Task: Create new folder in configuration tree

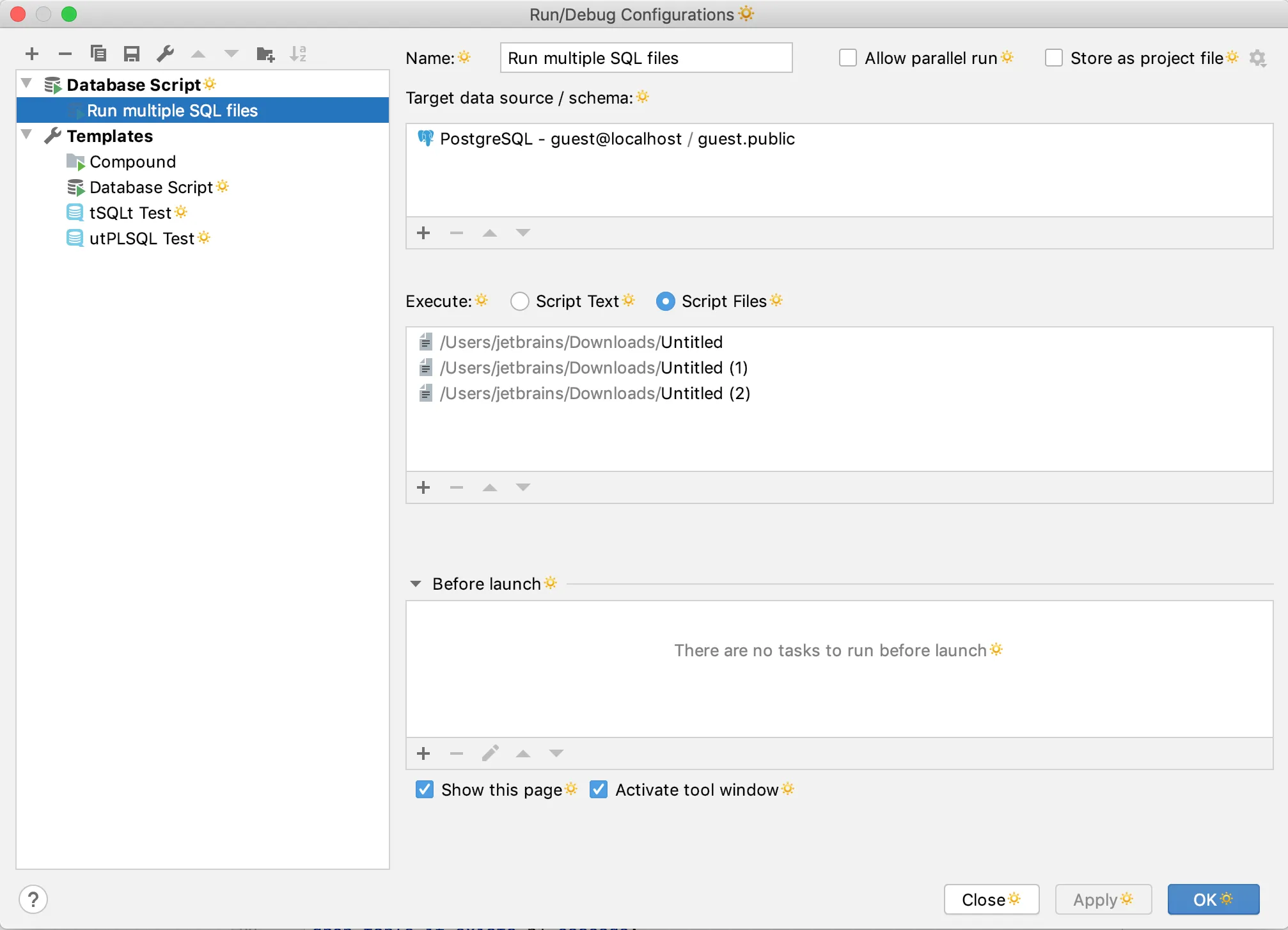Action: [265, 54]
